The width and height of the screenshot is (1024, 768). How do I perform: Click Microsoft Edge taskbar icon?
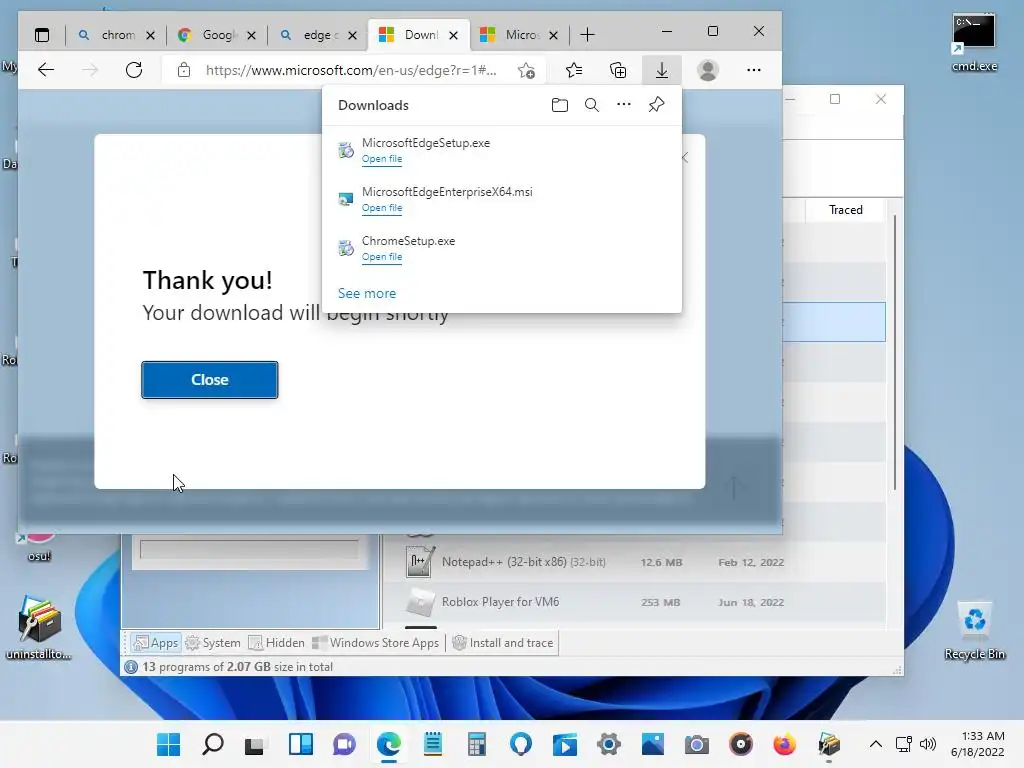[x=389, y=744]
